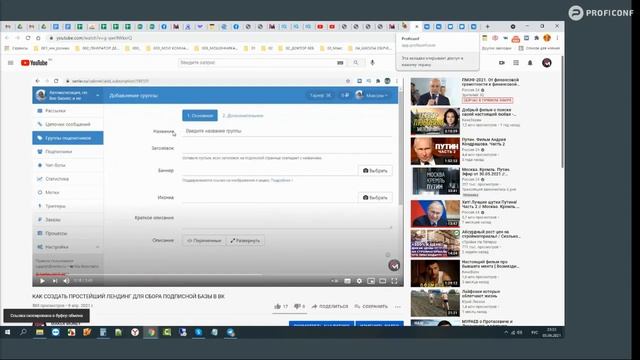Open the three-dot more actions under video

(398, 307)
